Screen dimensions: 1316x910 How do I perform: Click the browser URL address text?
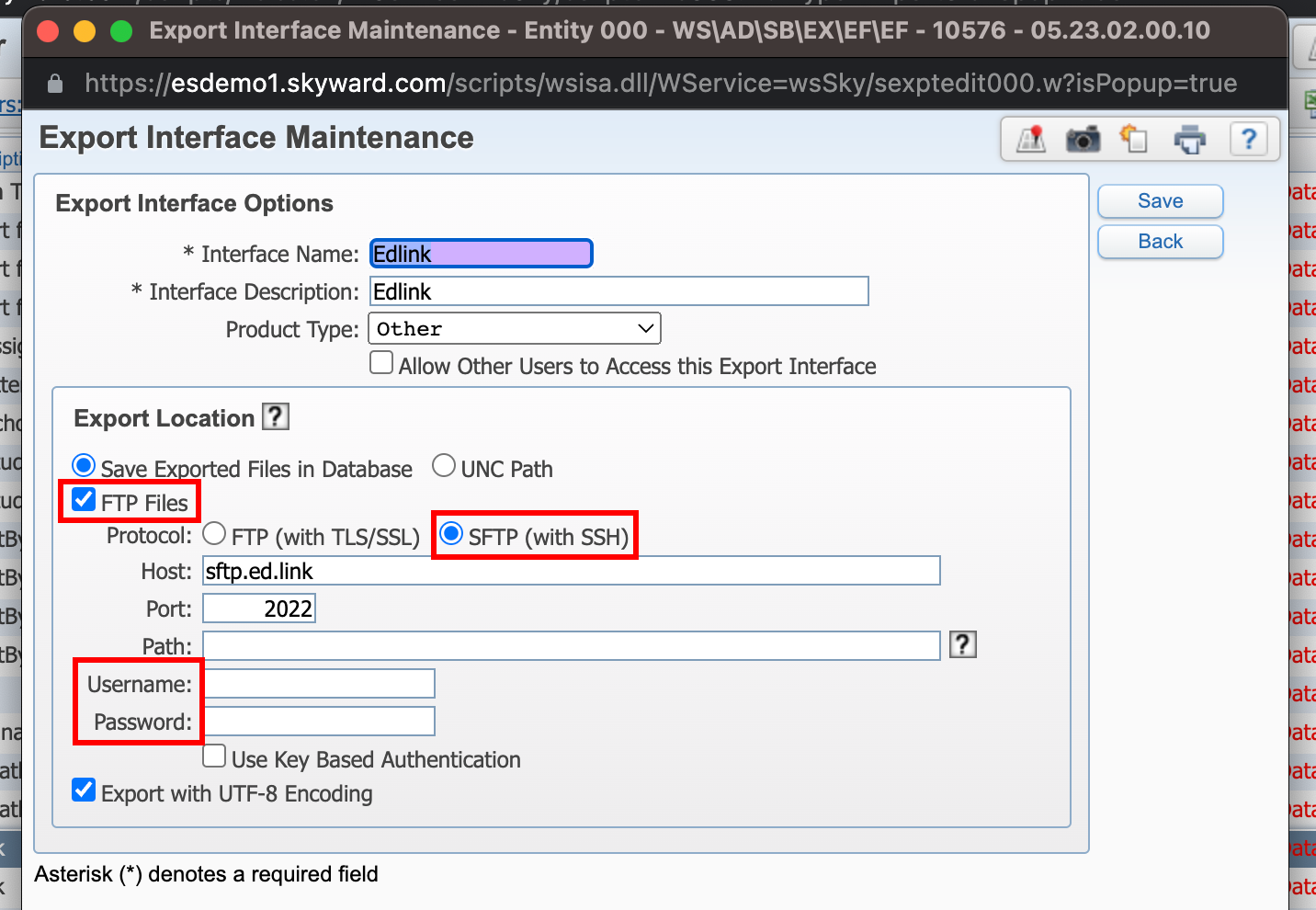661,84
